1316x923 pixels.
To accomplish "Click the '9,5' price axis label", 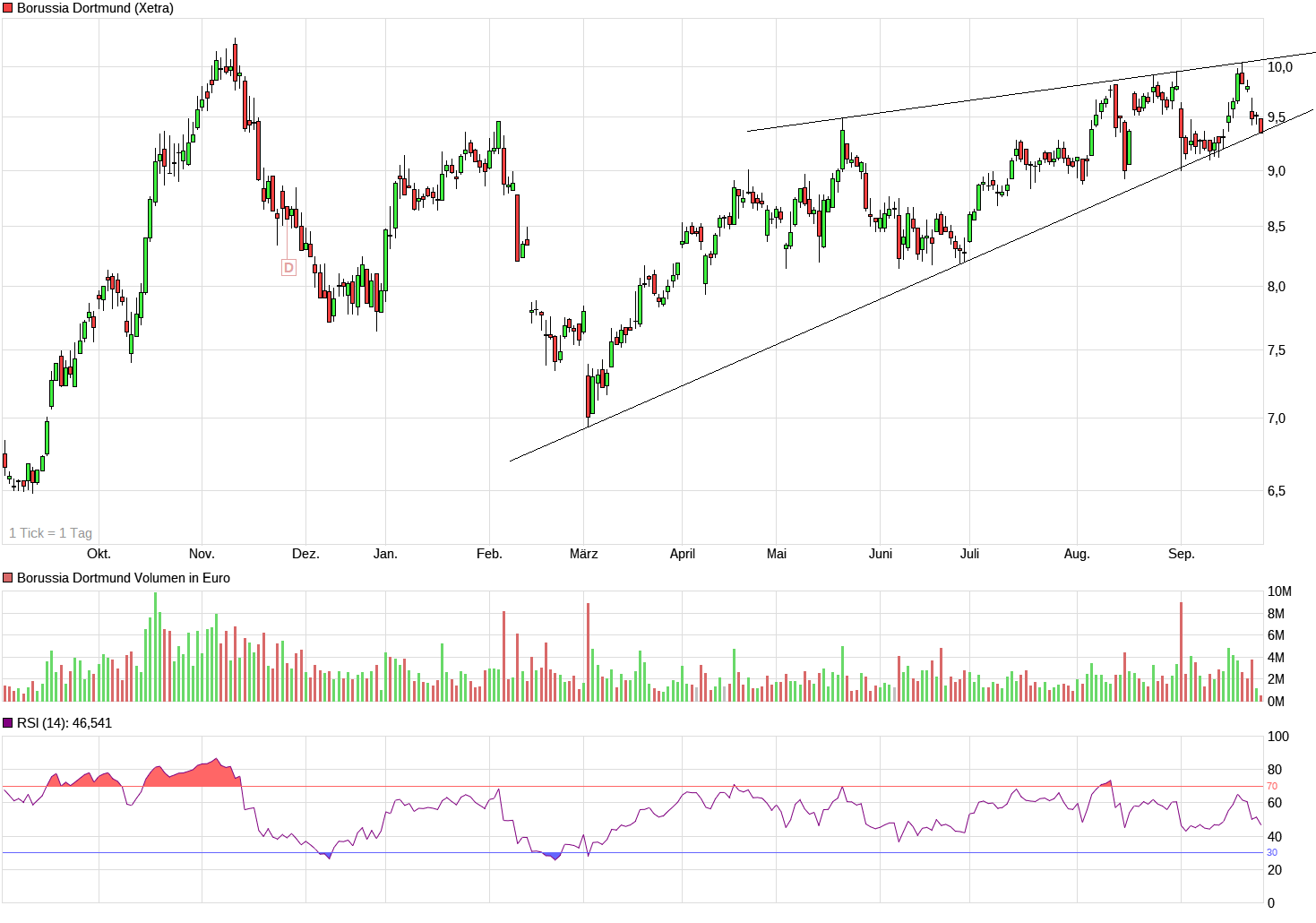I will click(x=1277, y=117).
